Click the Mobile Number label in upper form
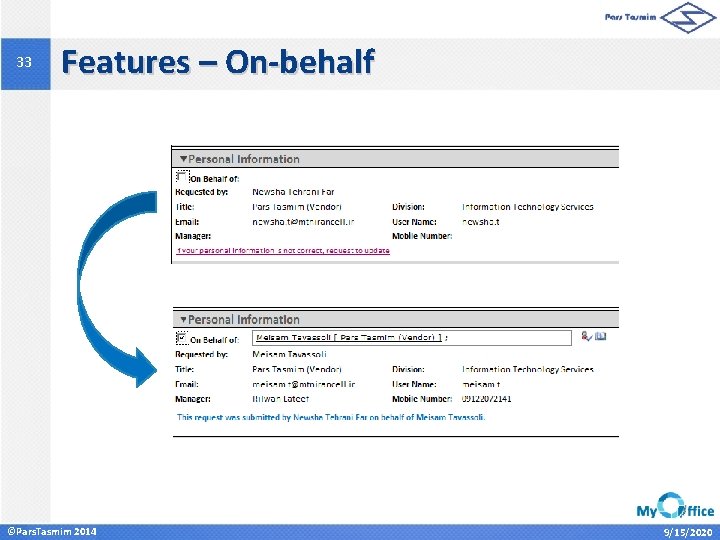720x540 pixels. click(x=422, y=236)
